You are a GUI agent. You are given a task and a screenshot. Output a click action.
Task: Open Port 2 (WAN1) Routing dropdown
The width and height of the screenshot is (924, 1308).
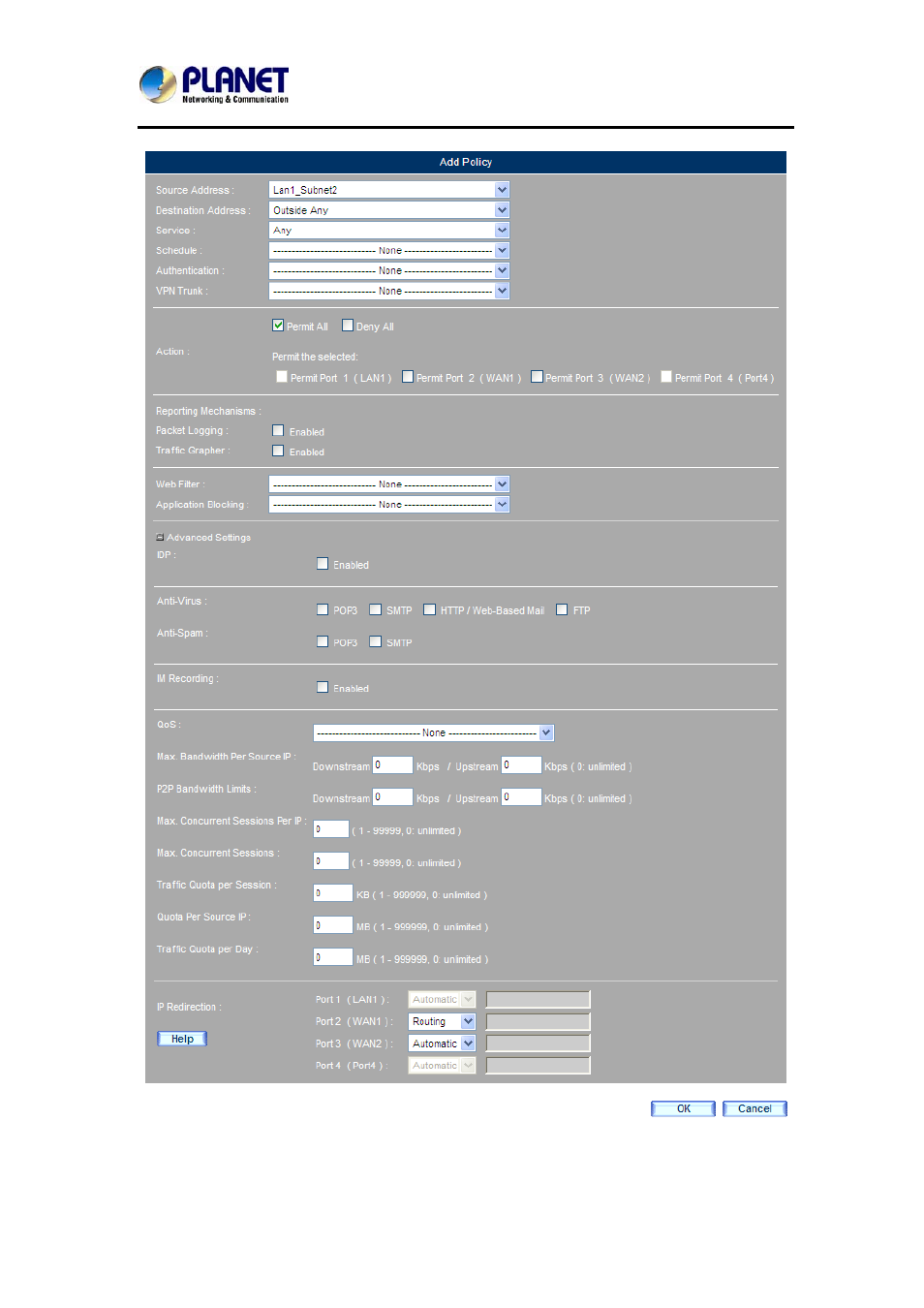[x=442, y=1022]
